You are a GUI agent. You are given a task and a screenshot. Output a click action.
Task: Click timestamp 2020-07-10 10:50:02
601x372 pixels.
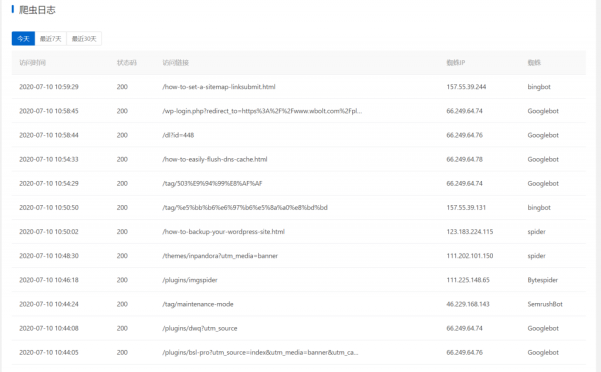(x=49, y=232)
